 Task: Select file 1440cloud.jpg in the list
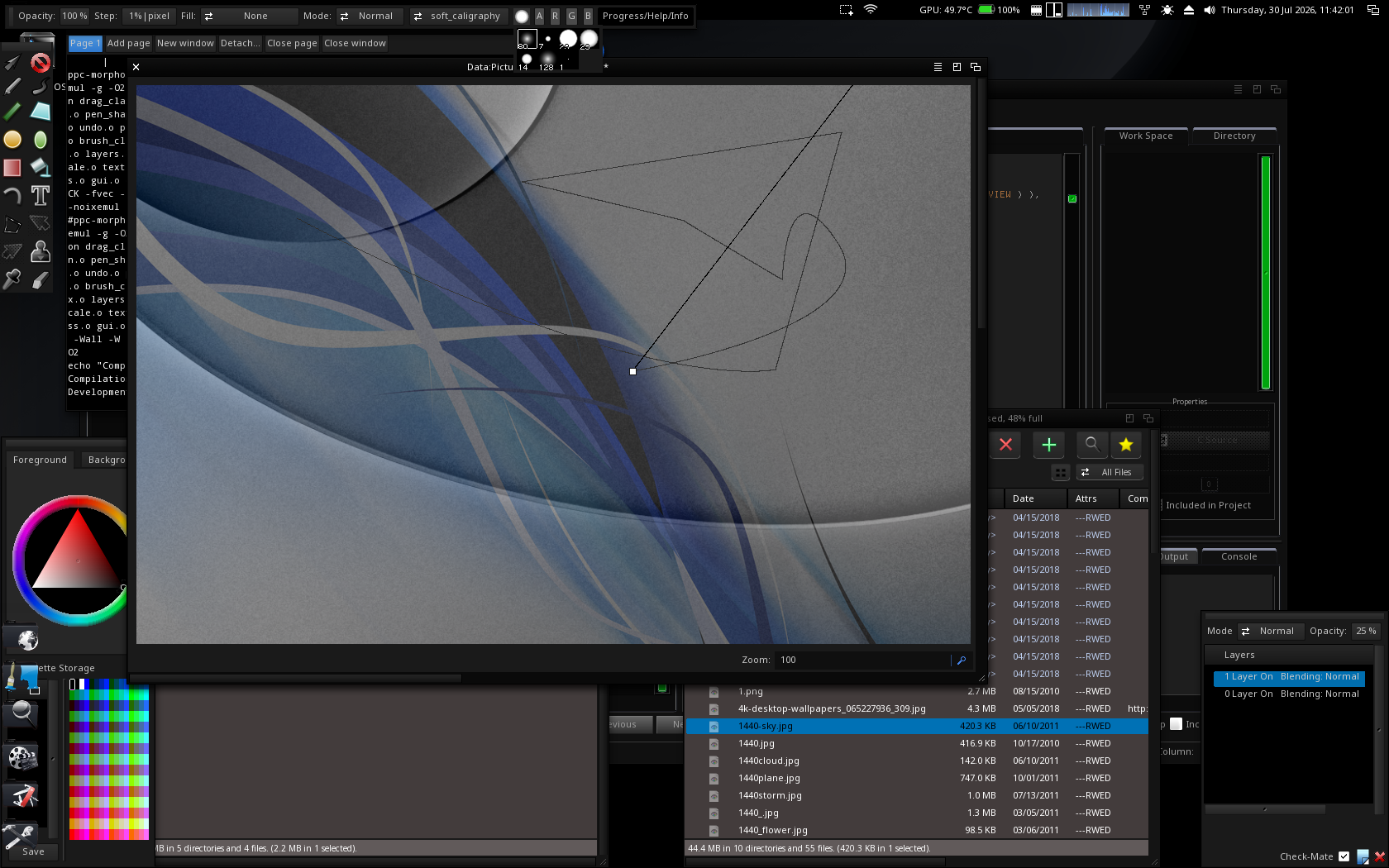(x=916, y=761)
